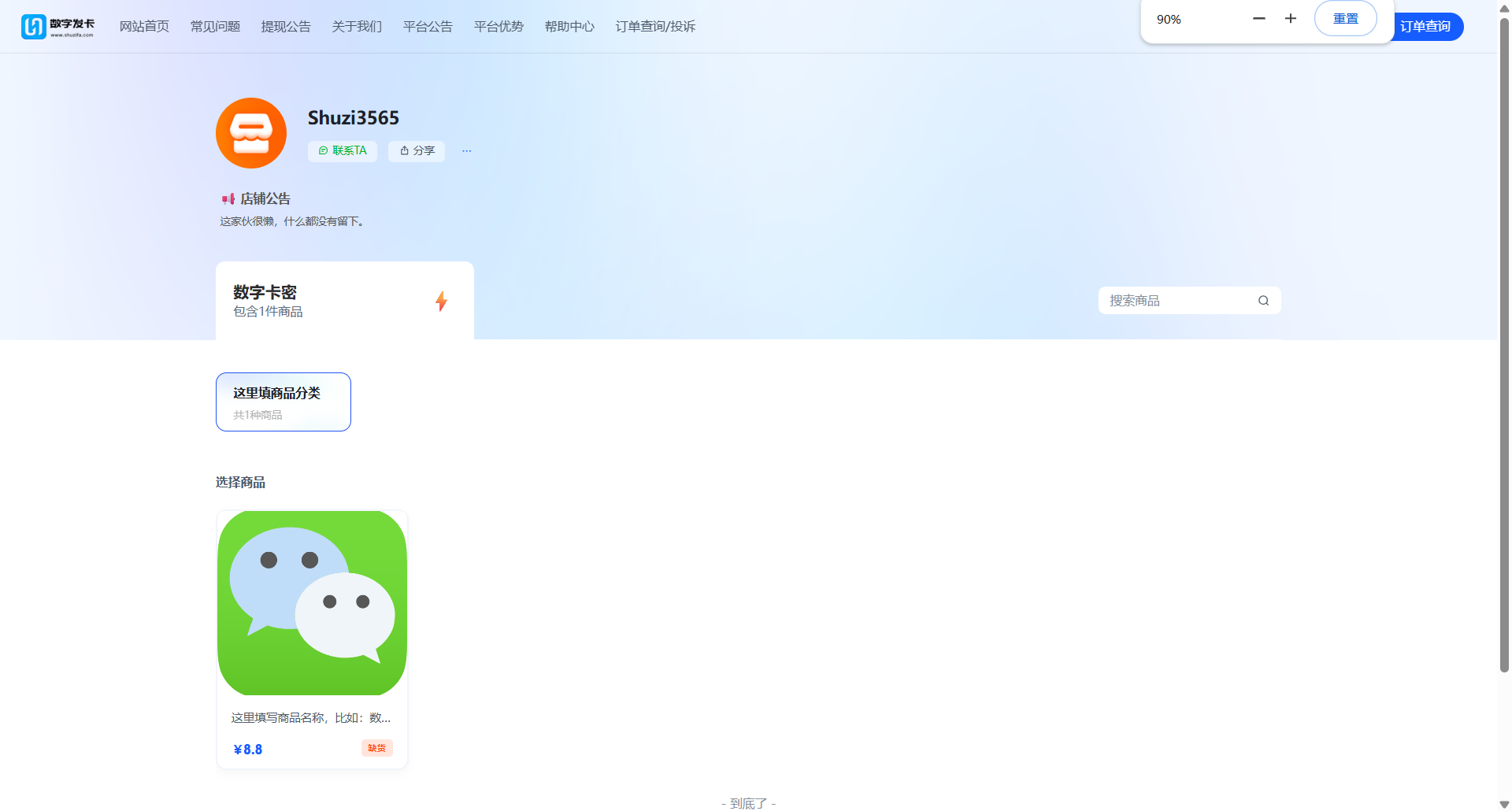Open the orange shop avatar icon

251,133
